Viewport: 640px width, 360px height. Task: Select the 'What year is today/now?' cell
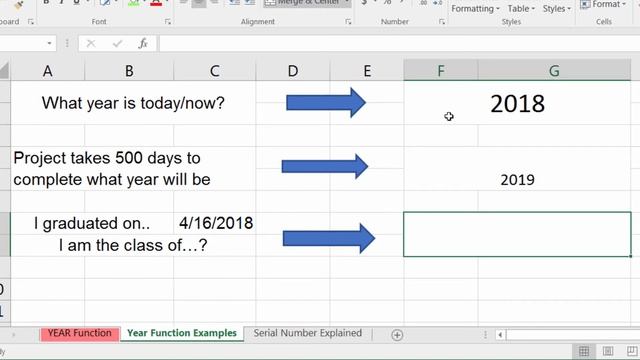133,103
